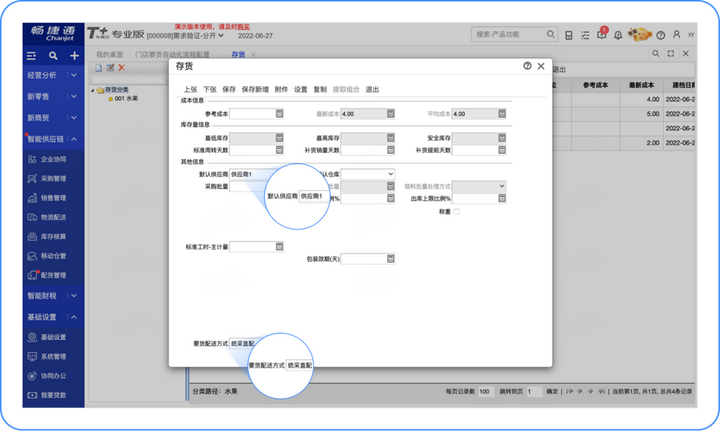720x431 pixels.
Task: Collapse the 存货分类 tree node
Action: click(x=92, y=90)
